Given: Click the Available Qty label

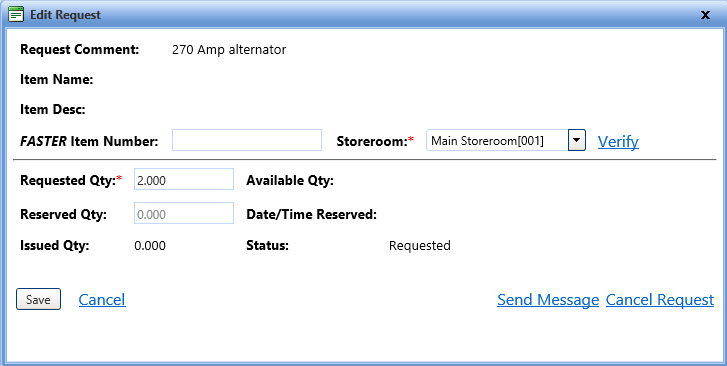Looking at the screenshot, I should point(290,180).
